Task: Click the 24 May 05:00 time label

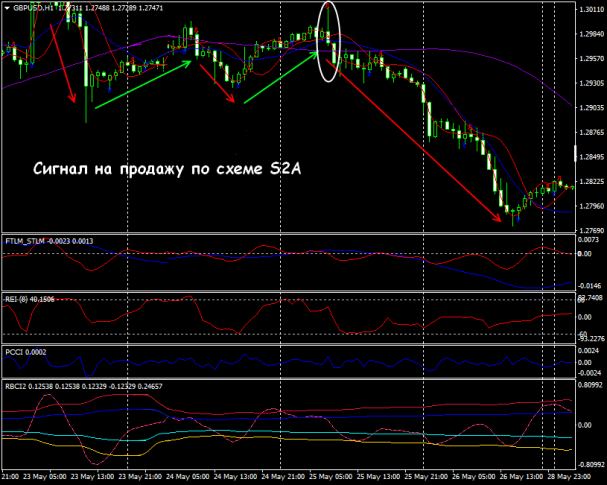Action: pos(188,476)
